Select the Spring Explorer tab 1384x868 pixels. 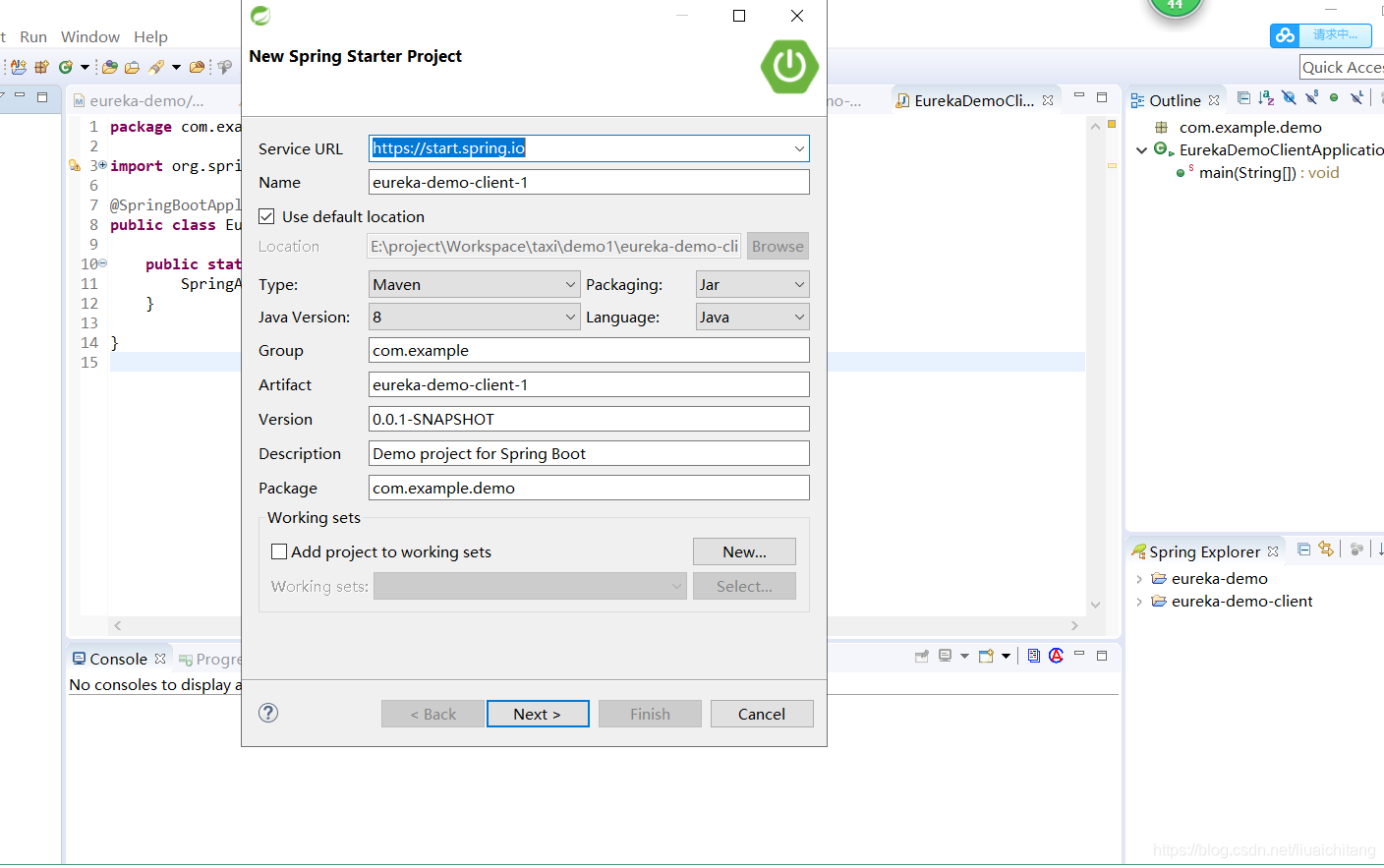coord(1204,551)
